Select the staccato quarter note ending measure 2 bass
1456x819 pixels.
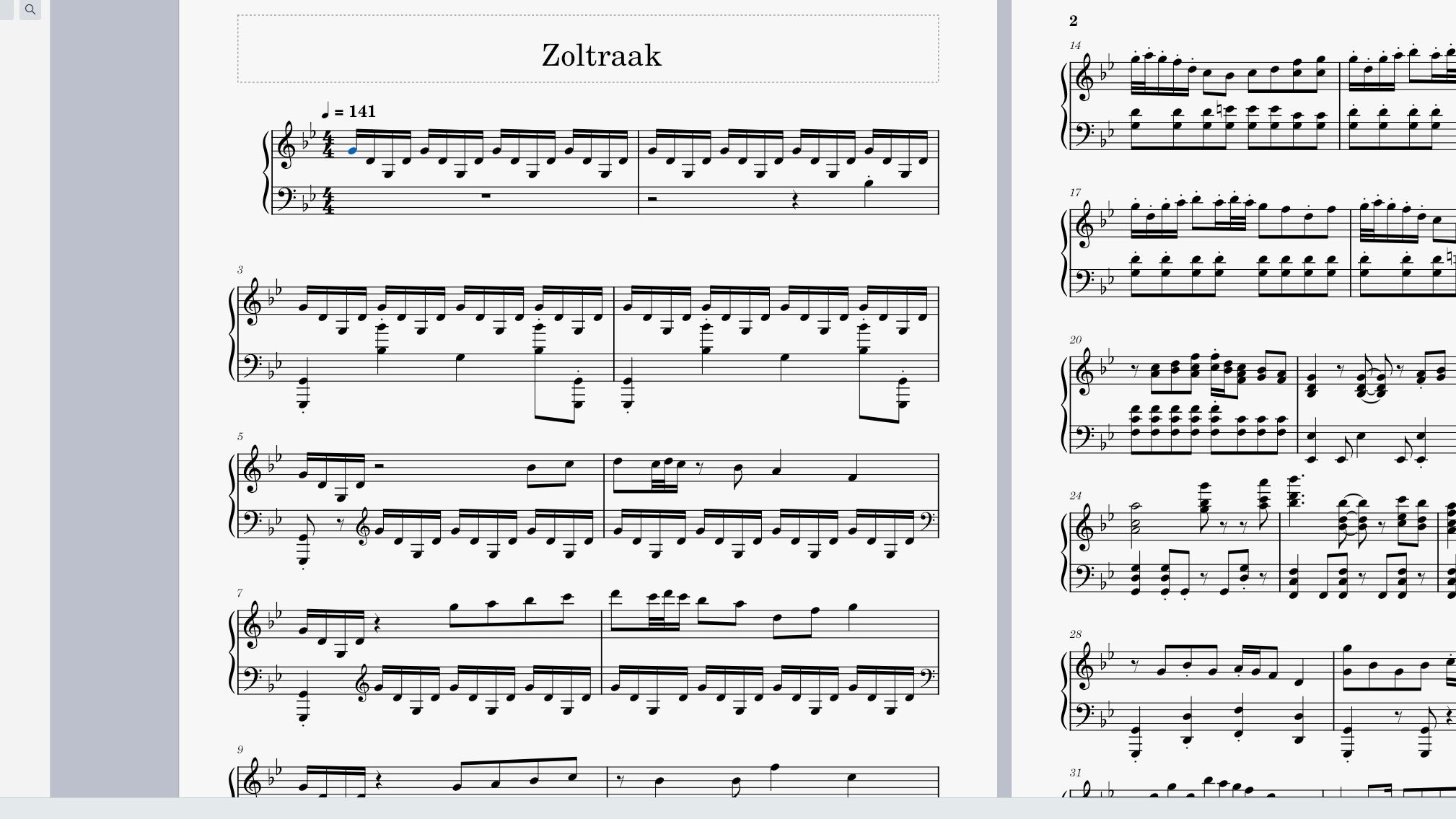pos(869,185)
